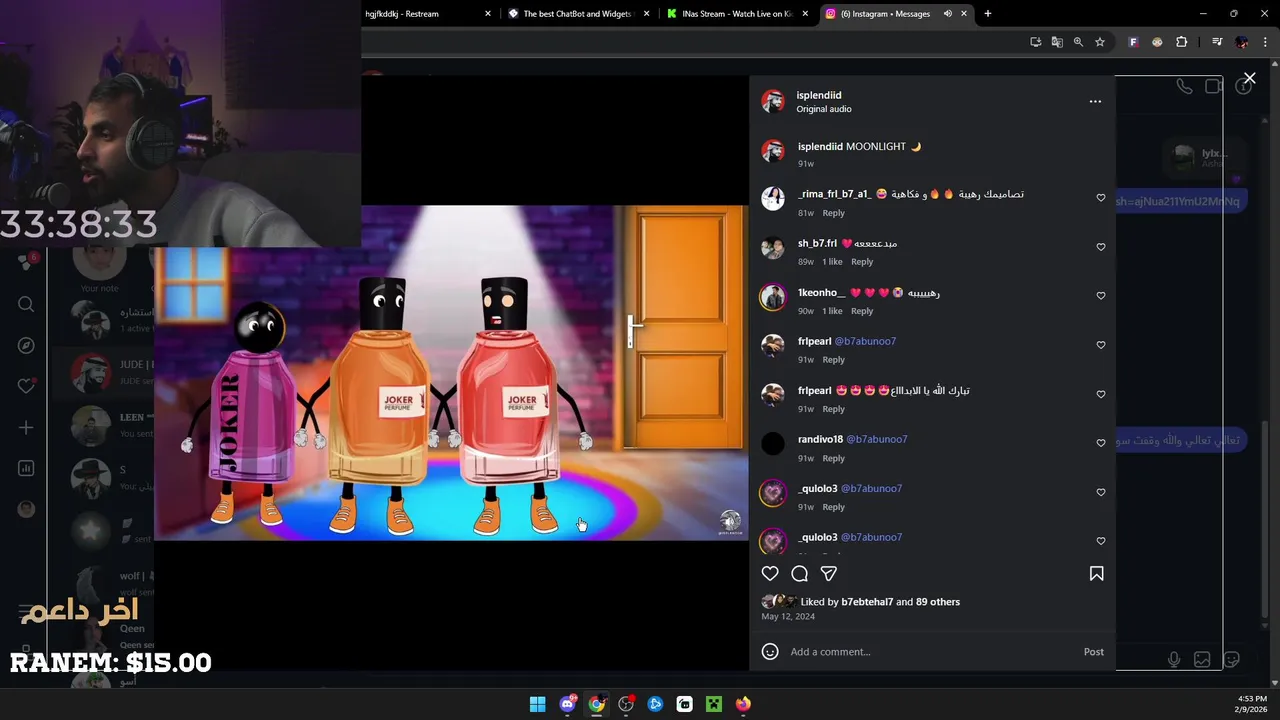Like the frlpearl comment mentioning @b7abuno7

(1101, 345)
